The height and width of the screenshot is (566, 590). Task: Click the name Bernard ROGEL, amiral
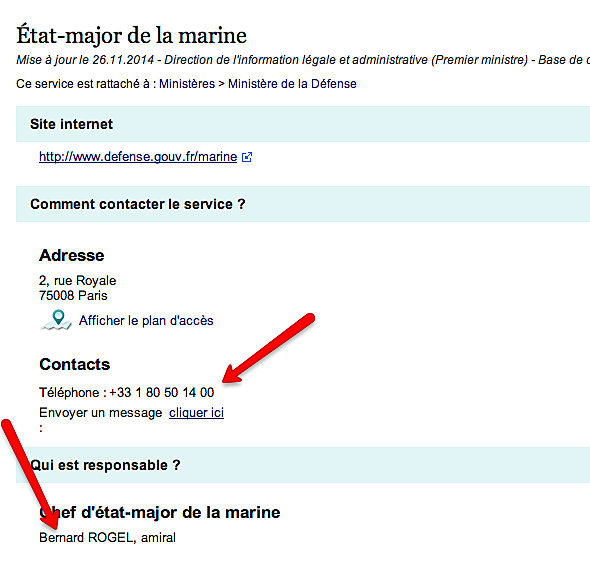click(x=107, y=537)
